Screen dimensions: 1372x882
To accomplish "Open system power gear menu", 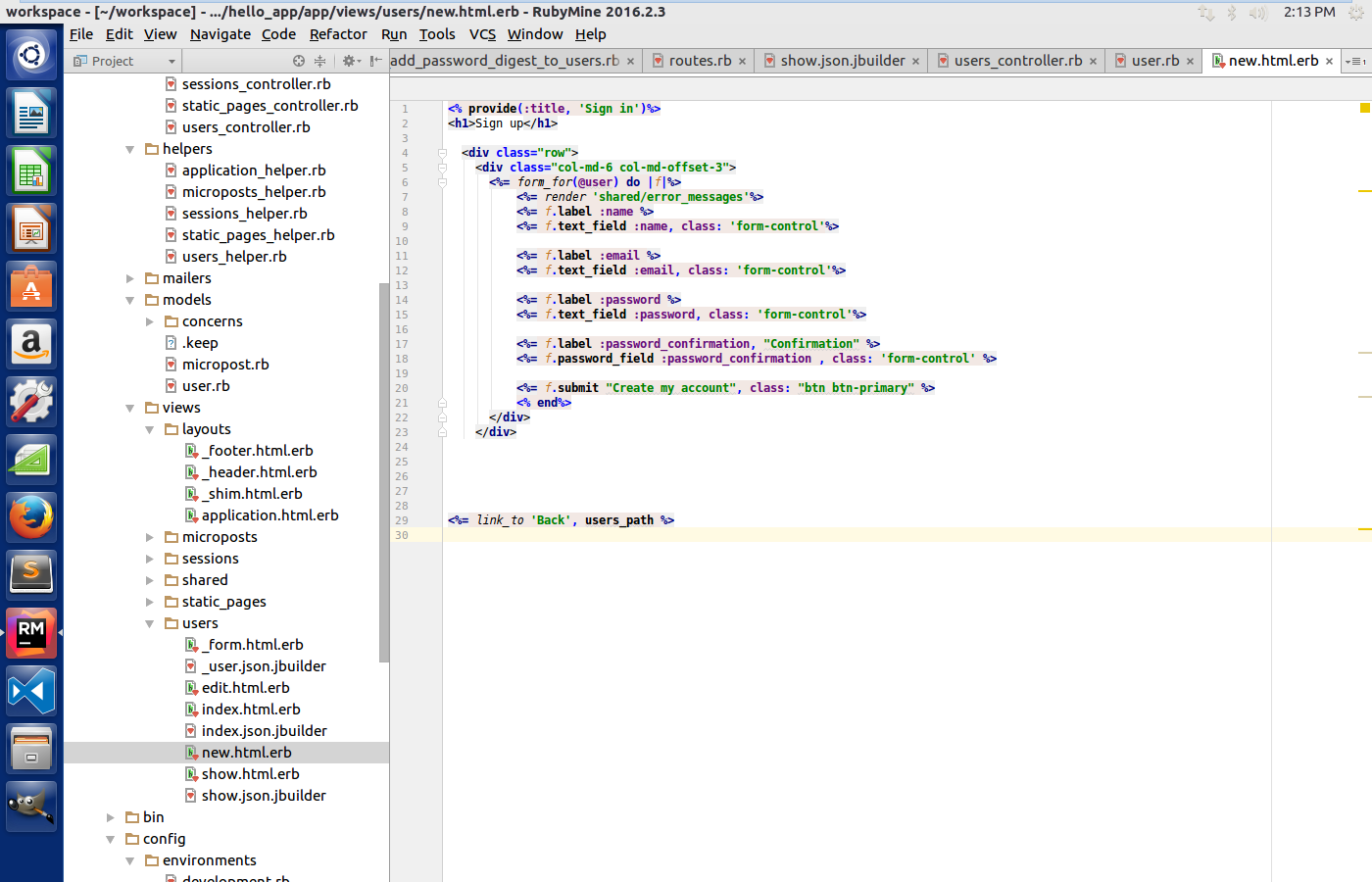I will (x=1356, y=13).
